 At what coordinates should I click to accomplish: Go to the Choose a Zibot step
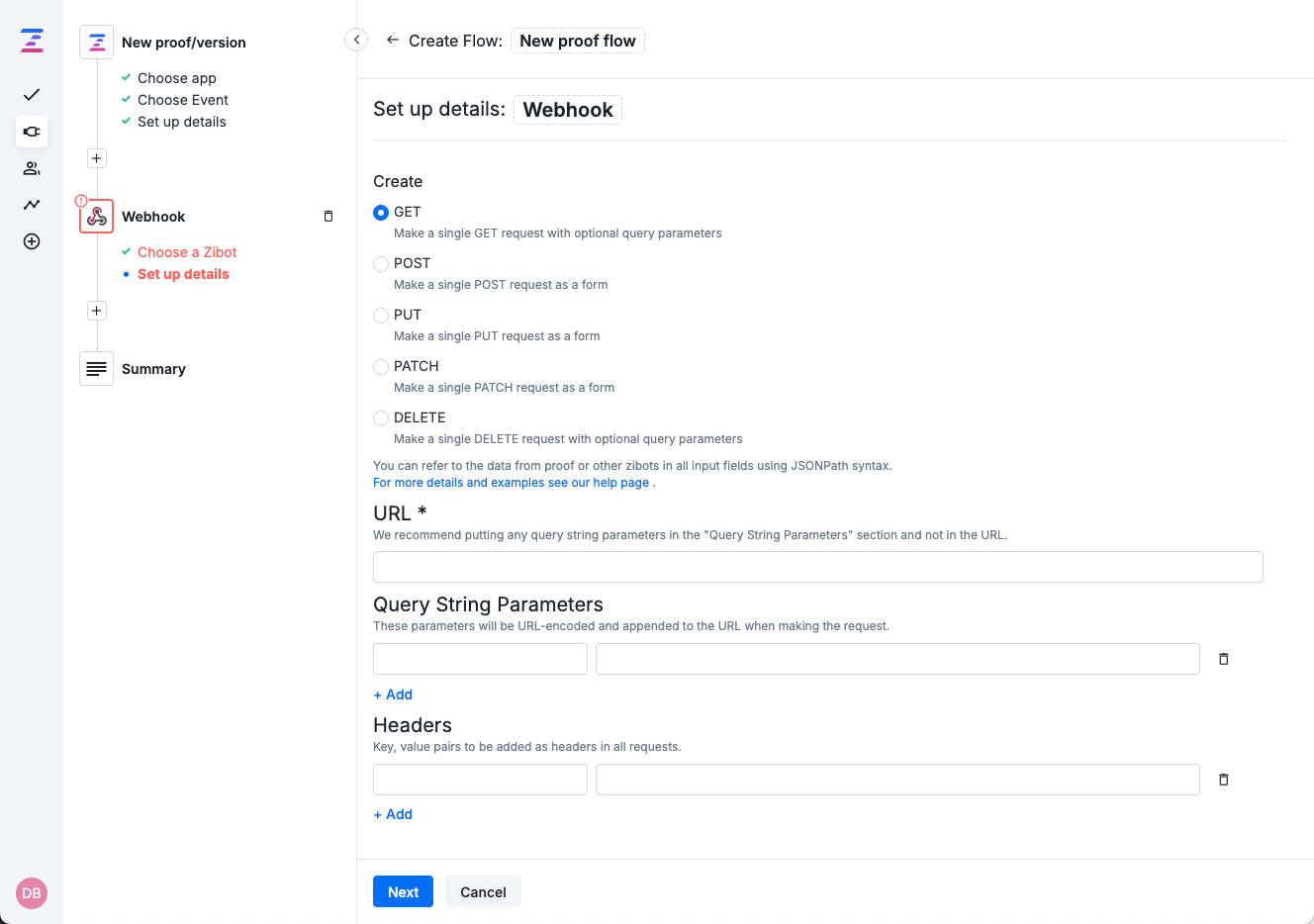click(x=186, y=252)
